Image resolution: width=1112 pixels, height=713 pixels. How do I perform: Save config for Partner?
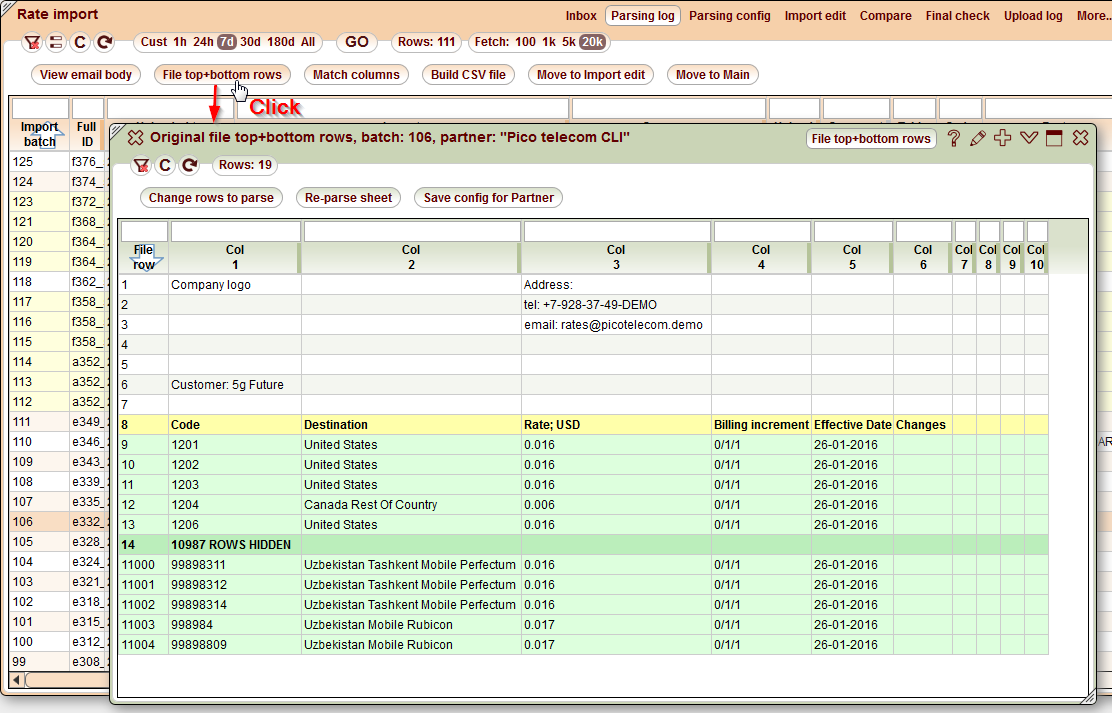(x=488, y=197)
